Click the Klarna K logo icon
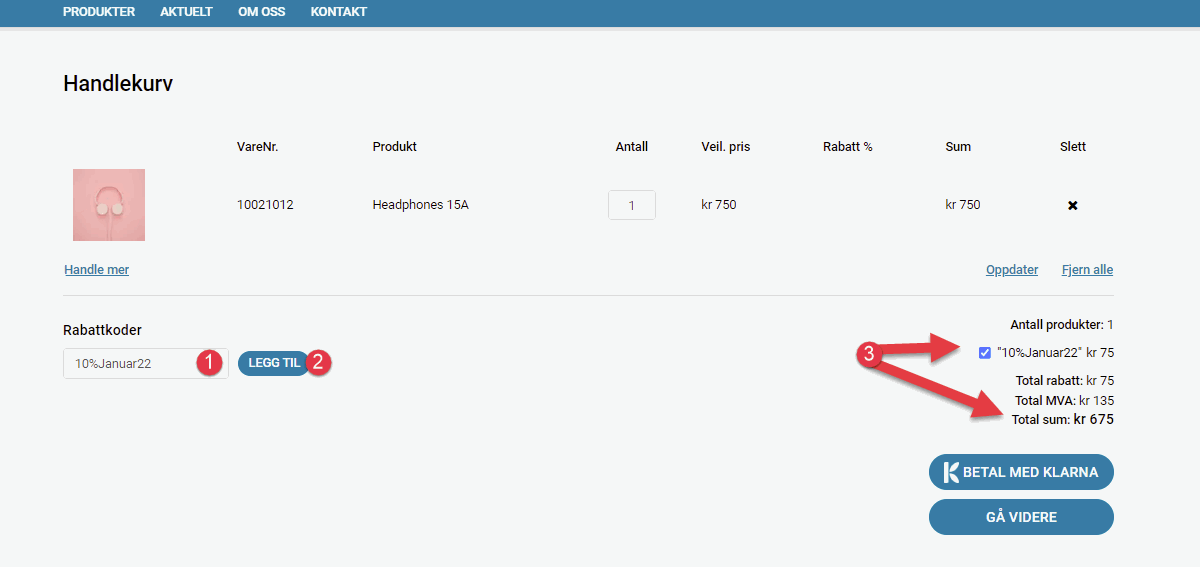This screenshot has height=567, width=1200. (951, 472)
